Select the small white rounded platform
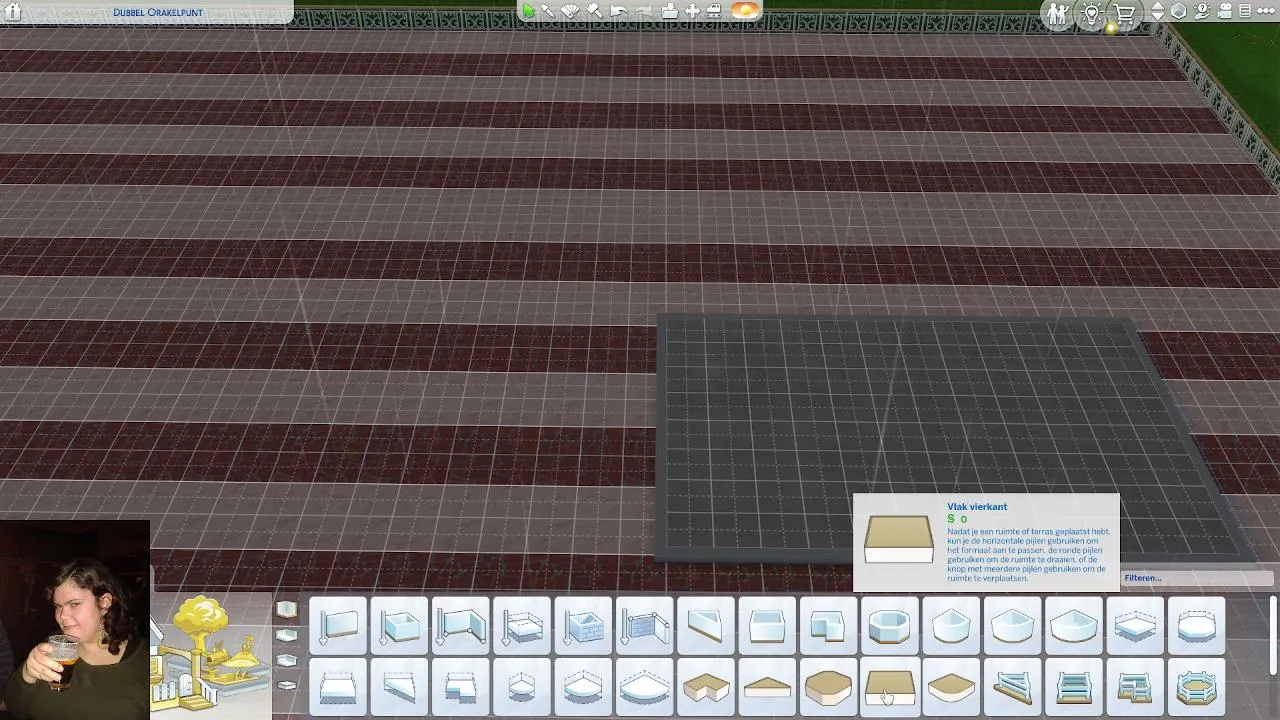The image size is (1280, 720). (522, 688)
